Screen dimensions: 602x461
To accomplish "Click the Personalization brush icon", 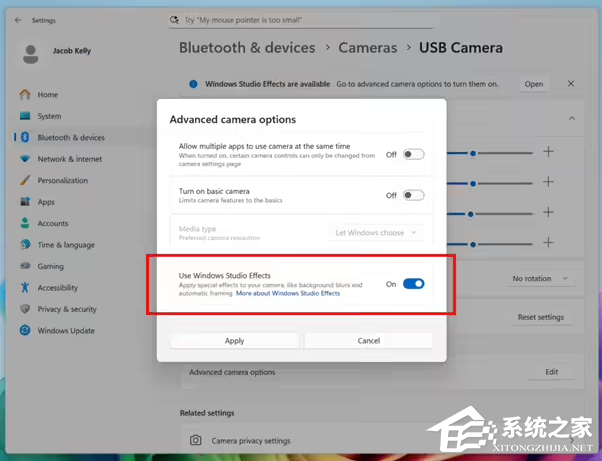I will pos(25,180).
